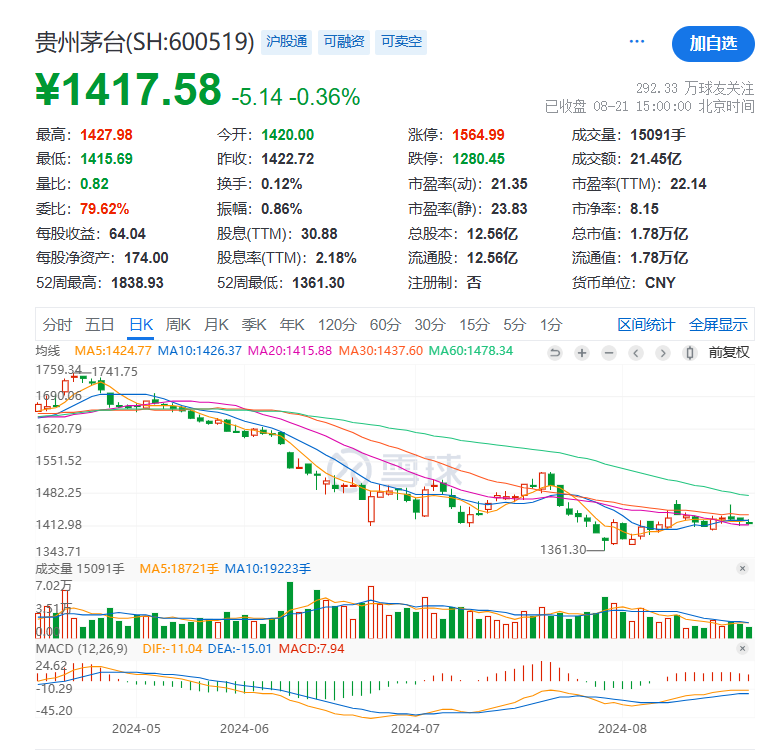
Task: Open the 前复权 adjustment dropdown
Action: pyautogui.click(x=729, y=352)
